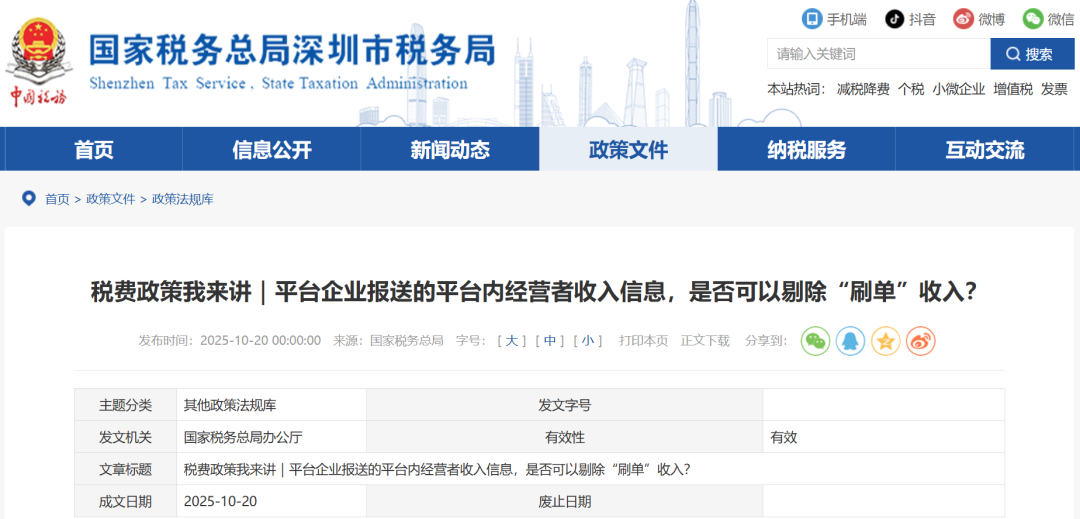Set font size to 大
The image size is (1080, 519).
(x=511, y=341)
